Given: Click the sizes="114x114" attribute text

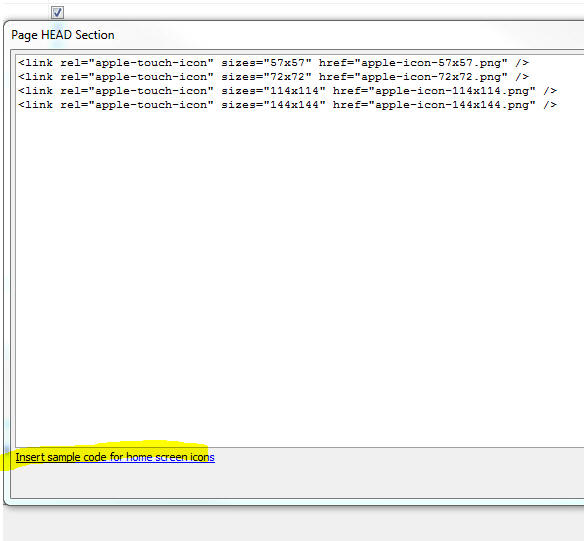Looking at the screenshot, I should 273,91.
